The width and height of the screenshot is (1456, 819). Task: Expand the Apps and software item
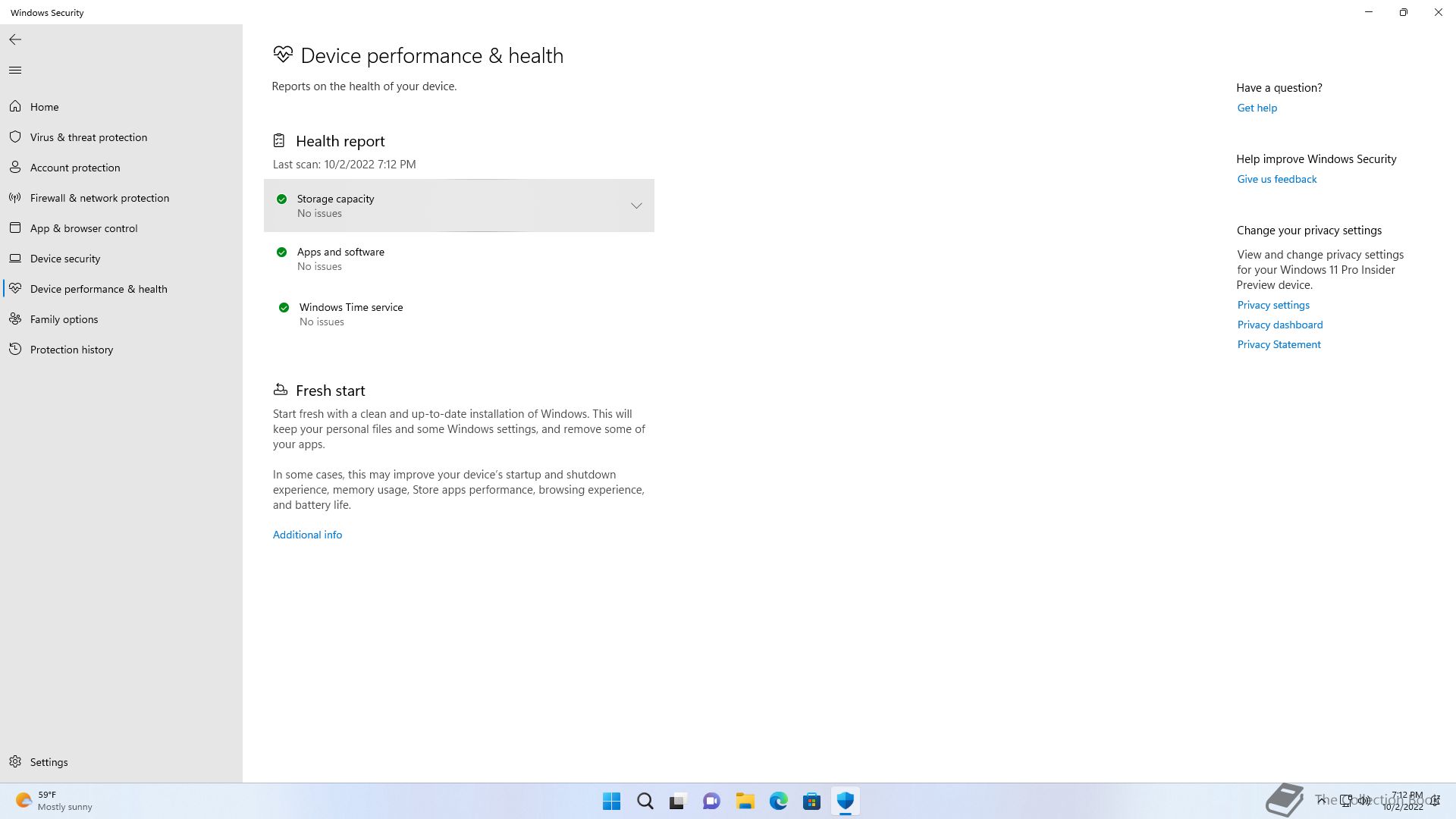[459, 259]
